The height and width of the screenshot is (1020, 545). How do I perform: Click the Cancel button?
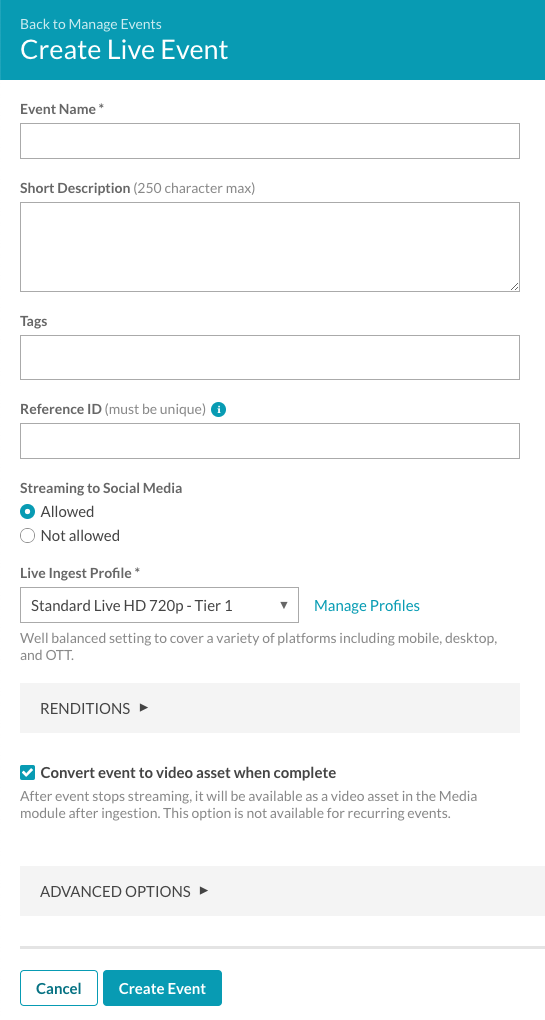click(59, 988)
